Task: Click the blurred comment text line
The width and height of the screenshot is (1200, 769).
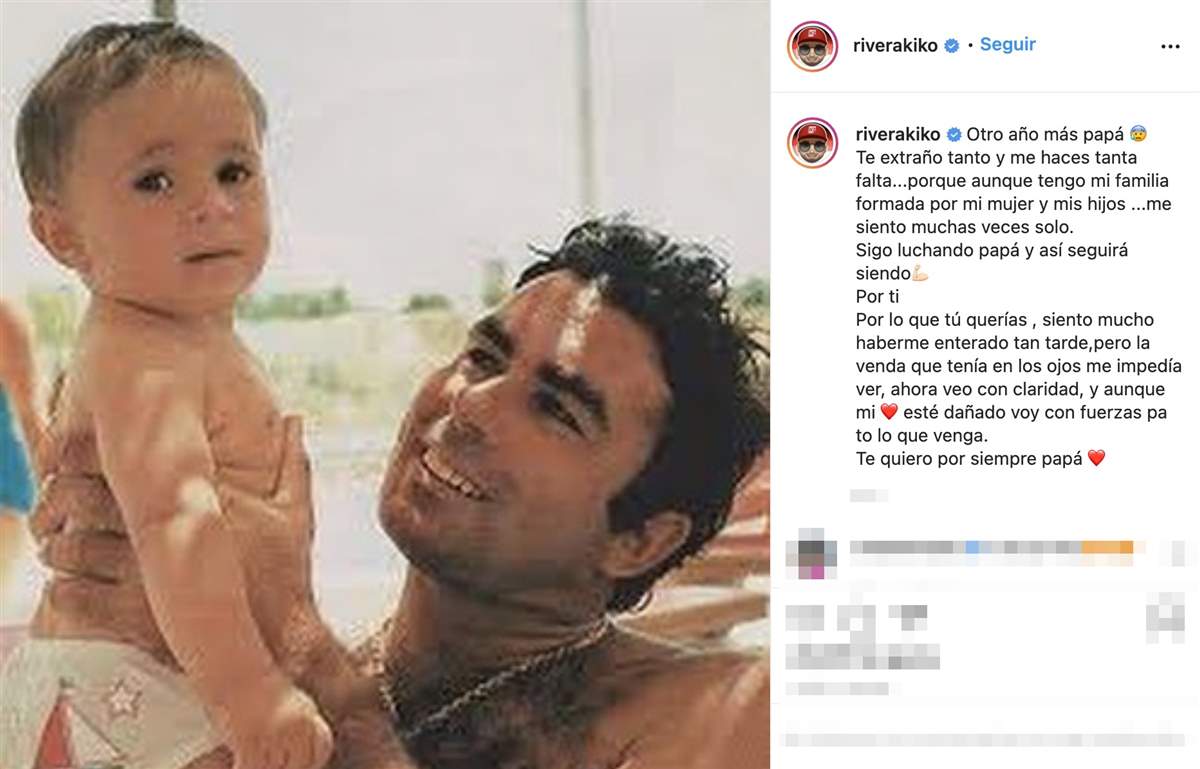Action: click(990, 547)
